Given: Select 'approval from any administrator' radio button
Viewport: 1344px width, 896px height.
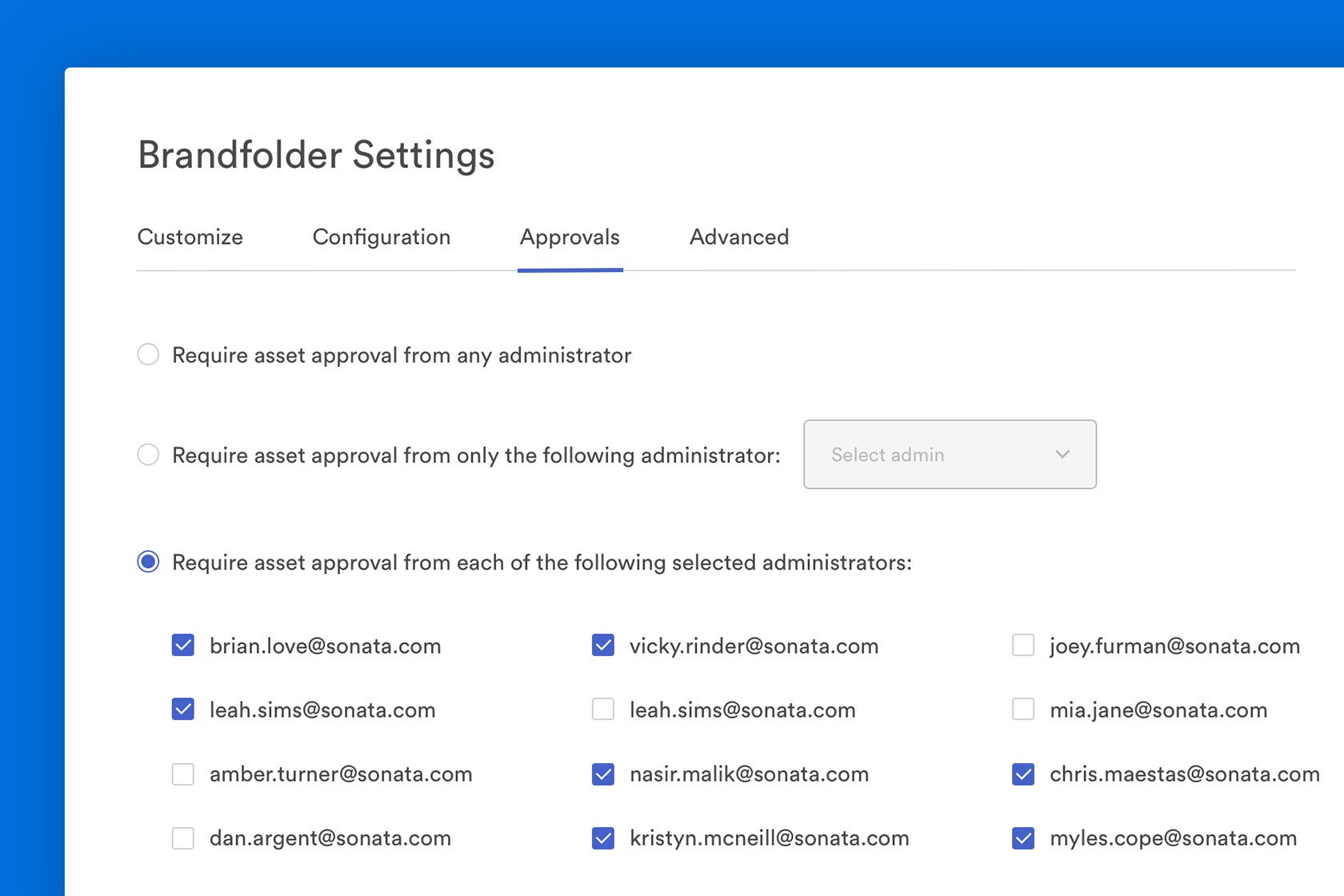Looking at the screenshot, I should click(x=148, y=354).
